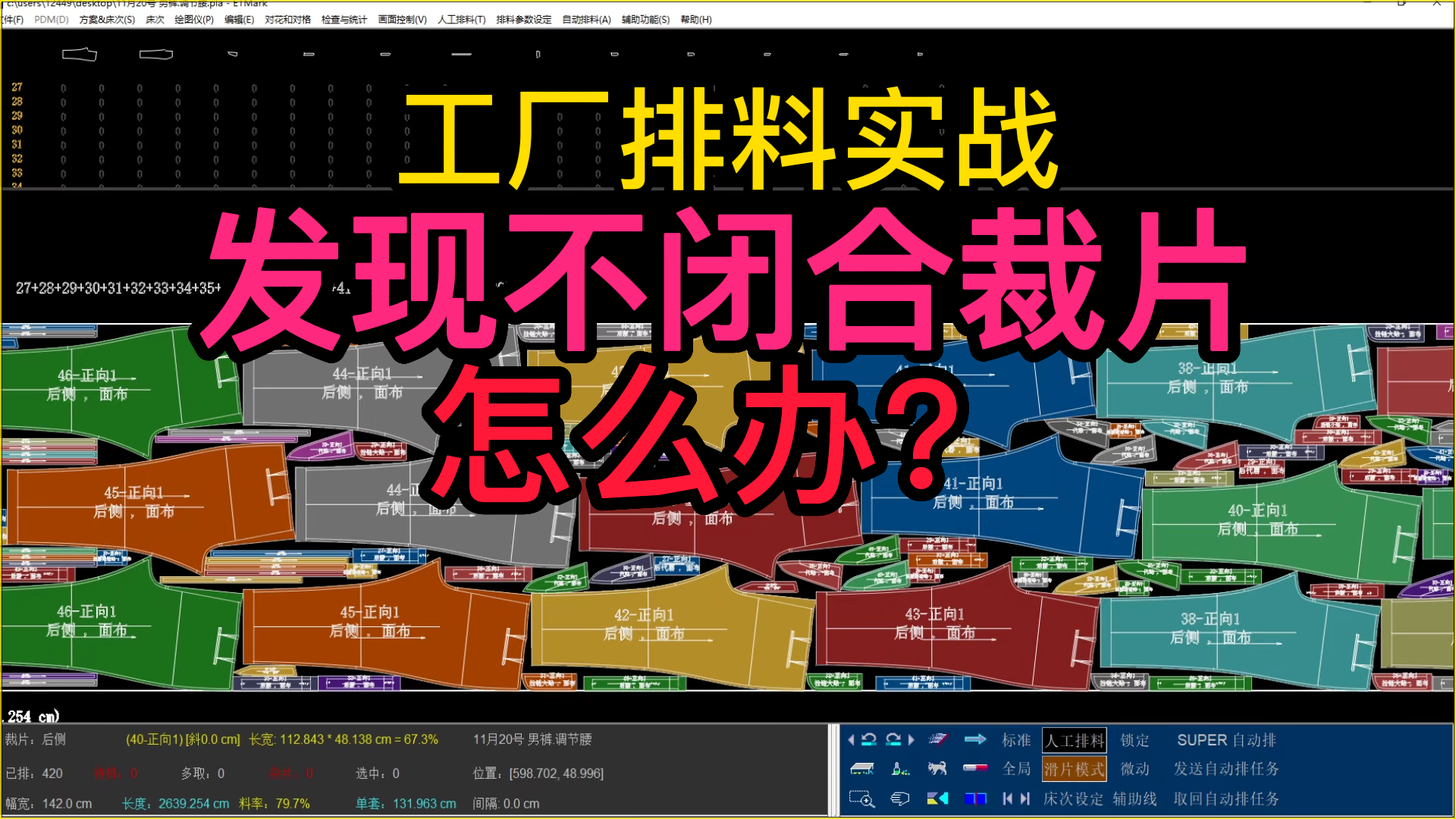This screenshot has width=1456, height=819.
Task: Open the 自动排料(A) menu
Action: coord(586,20)
